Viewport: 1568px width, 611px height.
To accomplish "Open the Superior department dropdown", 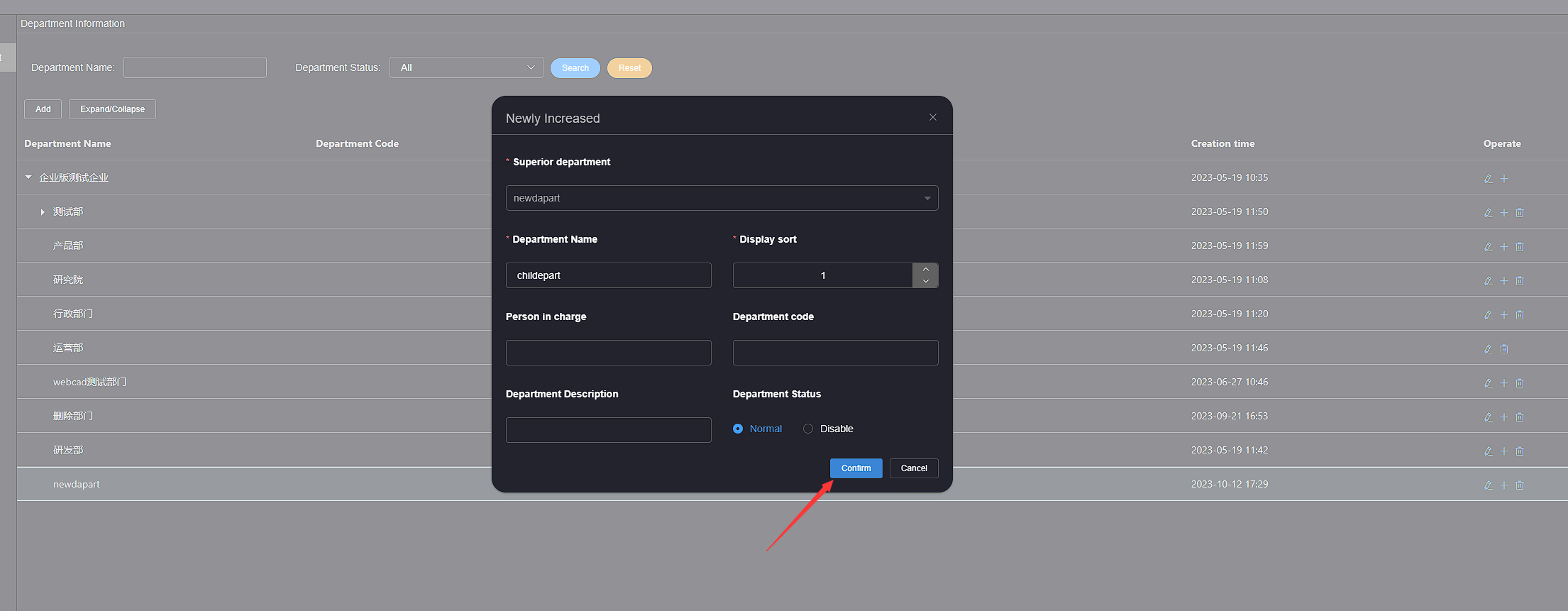I will 722,198.
